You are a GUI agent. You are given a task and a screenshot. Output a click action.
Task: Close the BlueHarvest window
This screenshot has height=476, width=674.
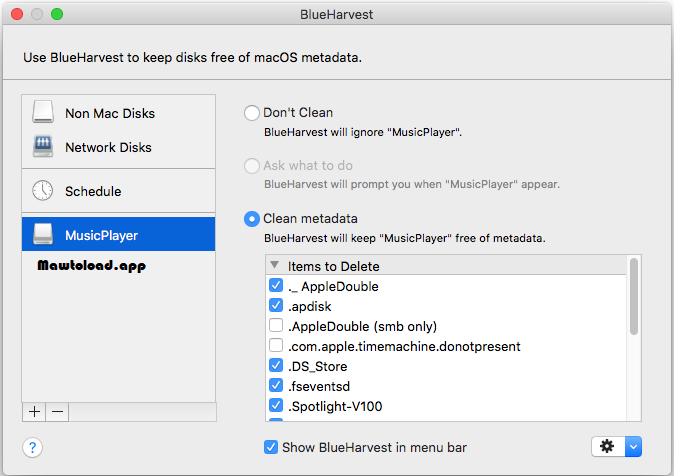[x=17, y=14]
